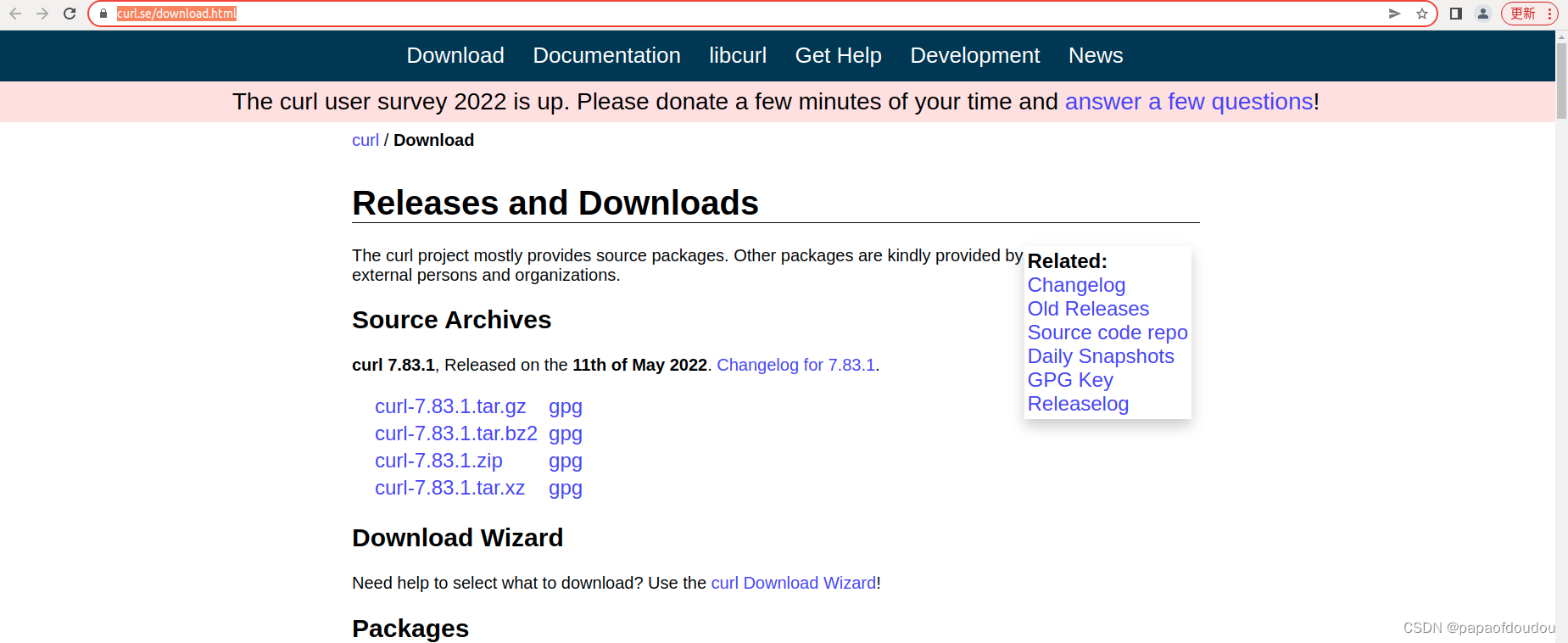Open the News nav menu
1568x643 pixels.
click(x=1096, y=55)
